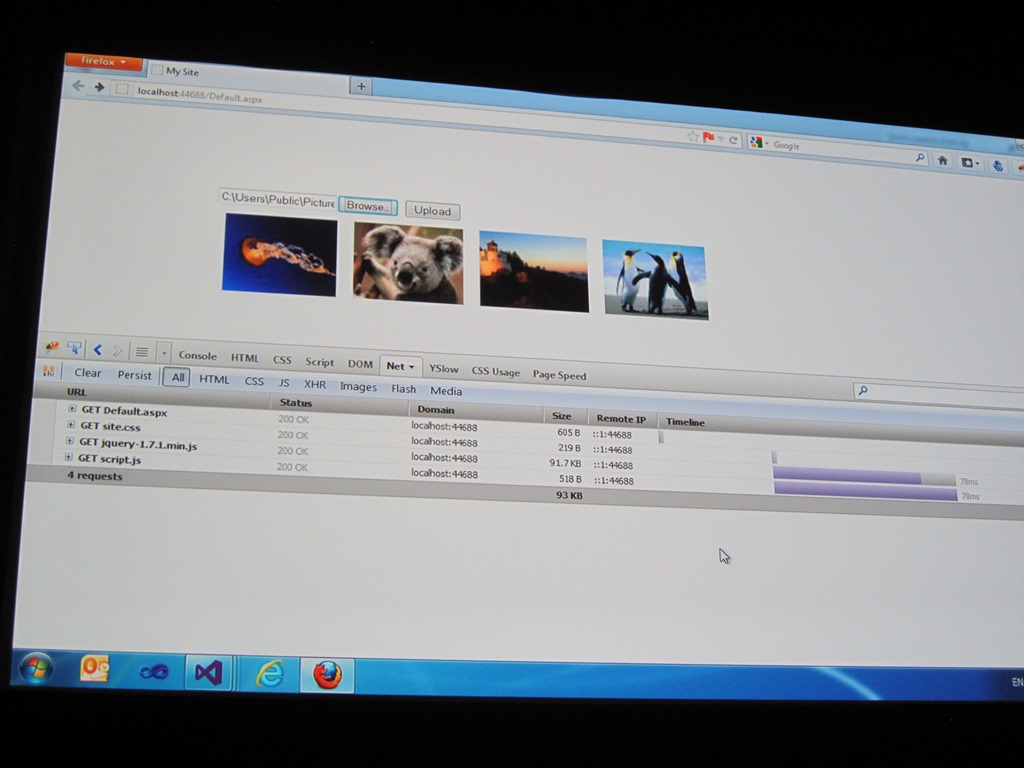Click the purple timeline bar for script.js

[x=865, y=491]
